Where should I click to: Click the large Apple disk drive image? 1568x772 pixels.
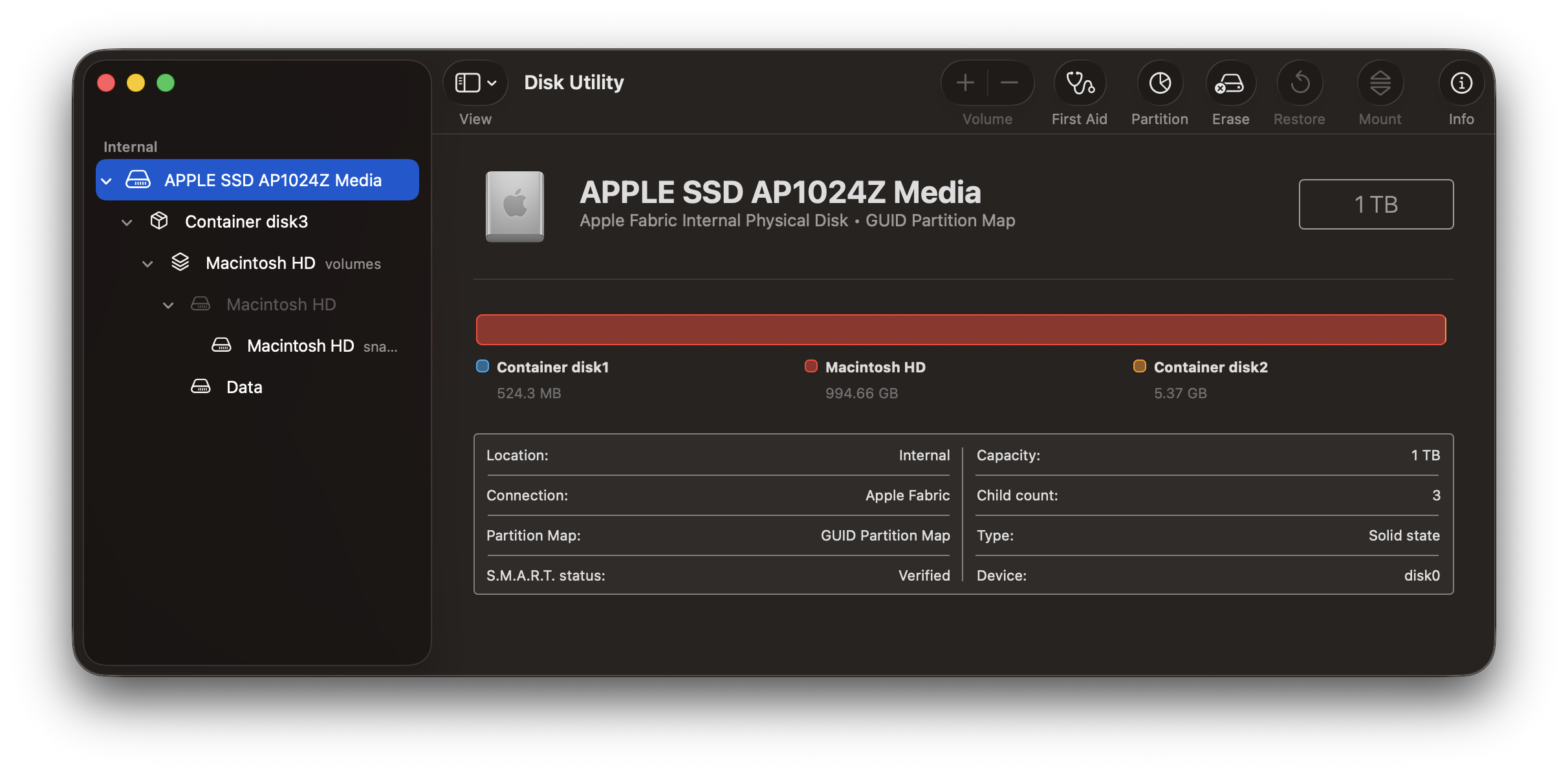(515, 206)
